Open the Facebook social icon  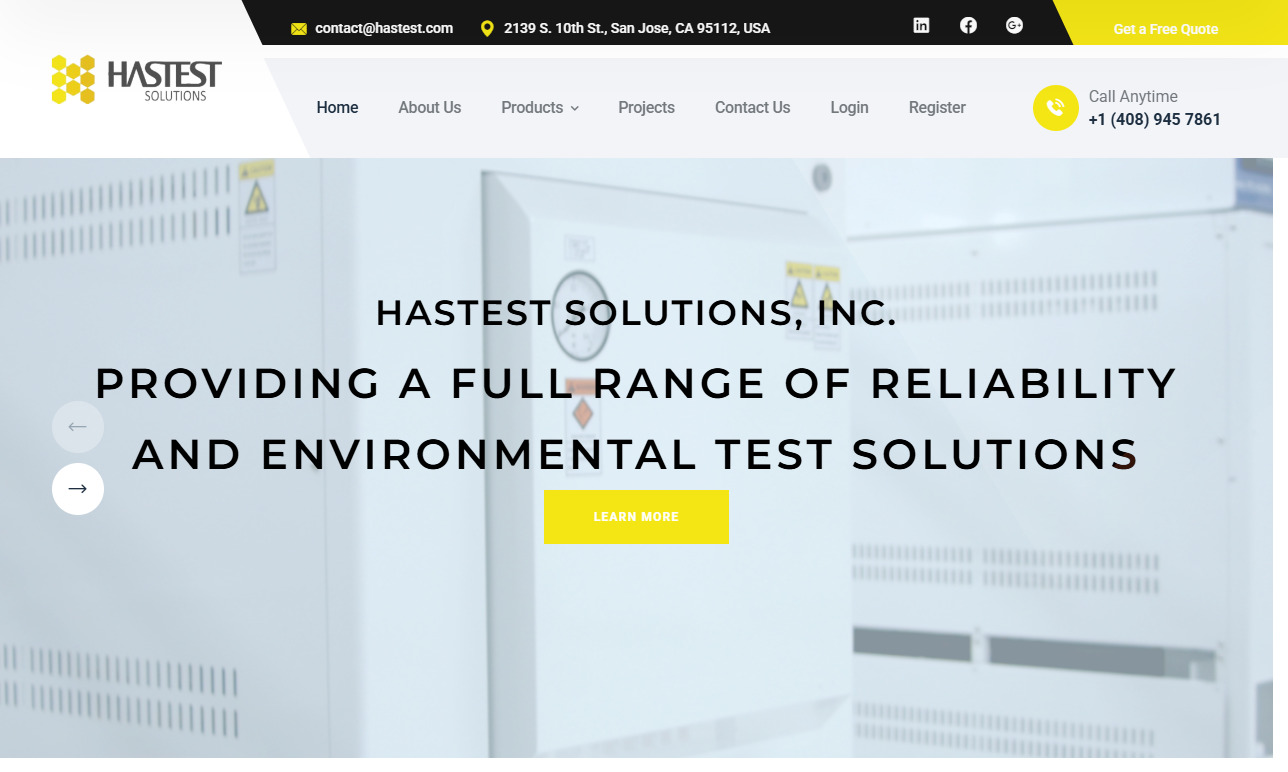pyautogui.click(x=968, y=25)
